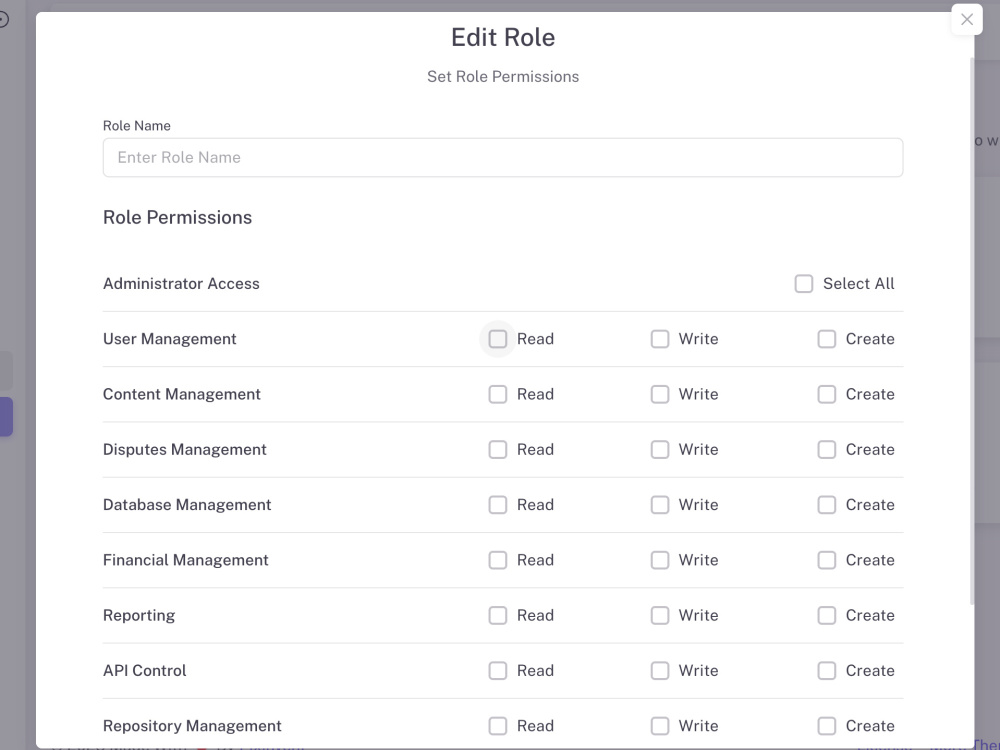Select Read for Financial Management

(497, 560)
